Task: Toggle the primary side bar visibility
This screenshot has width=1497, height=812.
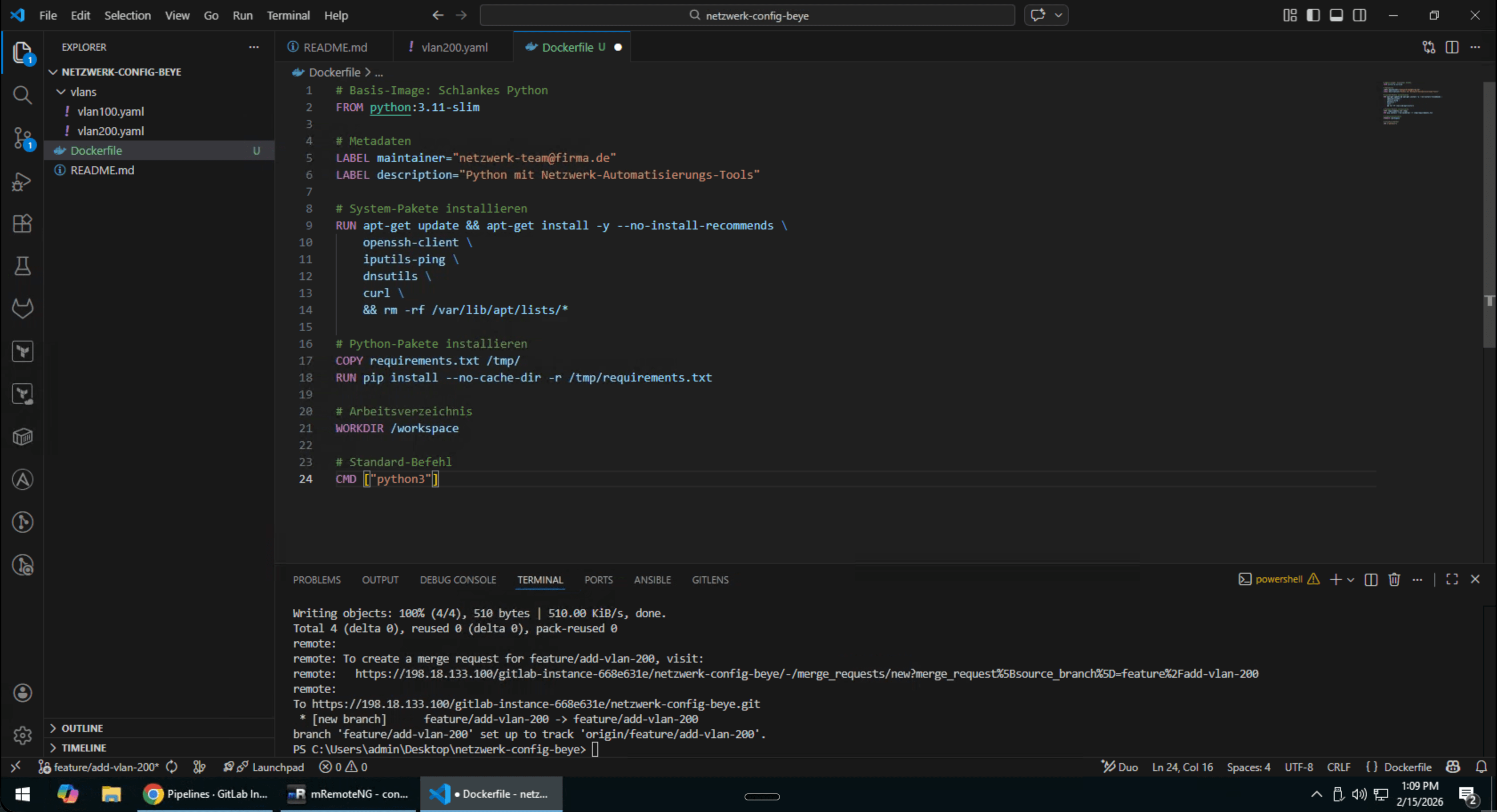Action: 1314,15
